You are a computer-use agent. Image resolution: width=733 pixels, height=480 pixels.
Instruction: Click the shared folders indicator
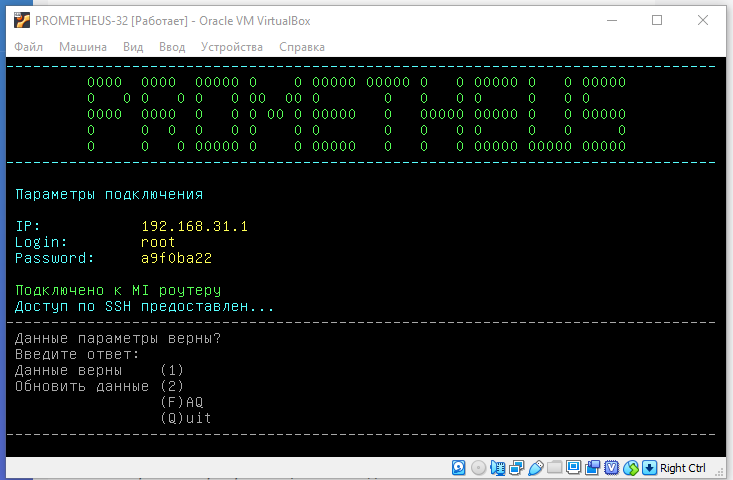(555, 468)
